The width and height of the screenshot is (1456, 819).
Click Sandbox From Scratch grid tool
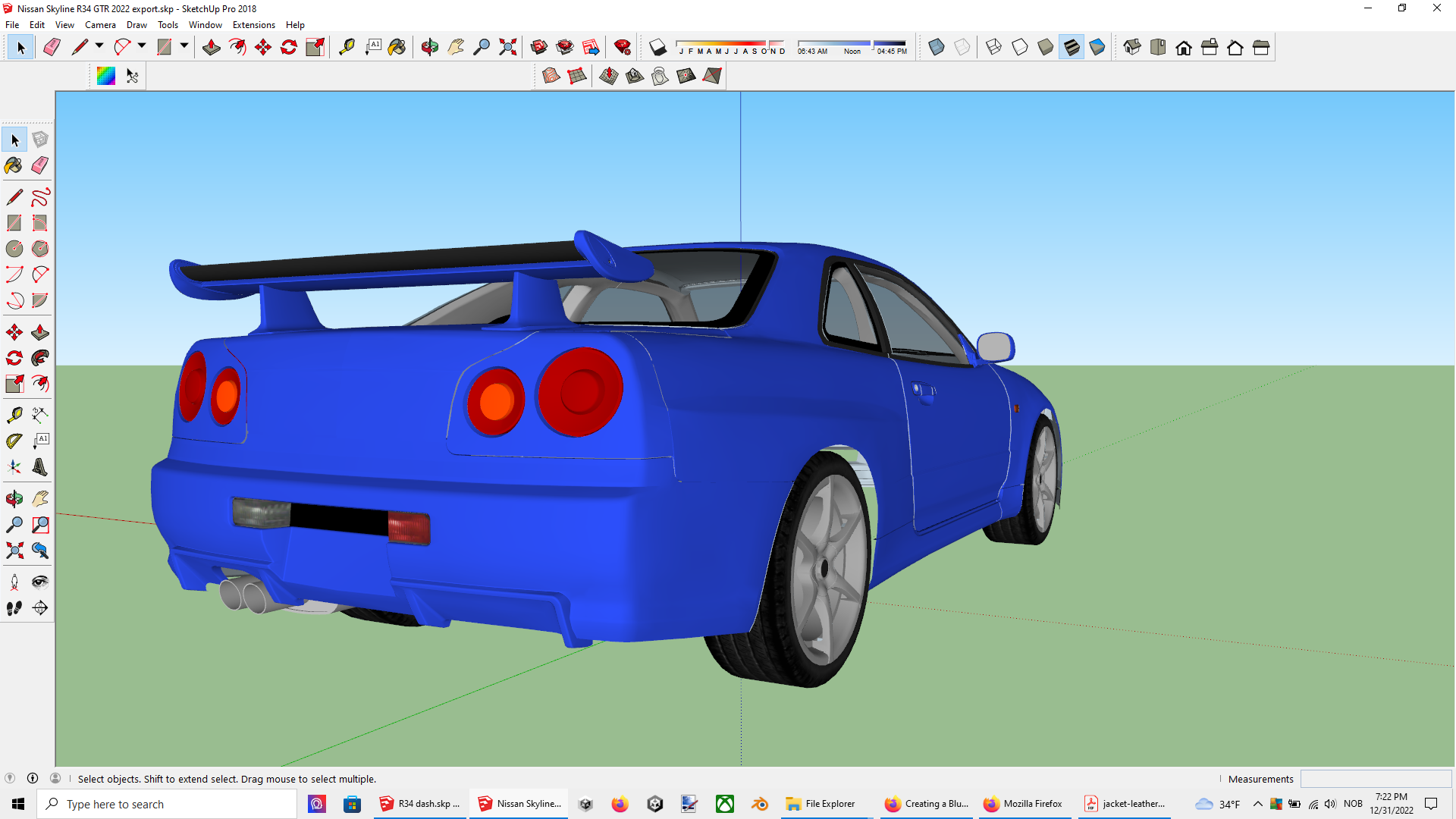[x=577, y=75]
